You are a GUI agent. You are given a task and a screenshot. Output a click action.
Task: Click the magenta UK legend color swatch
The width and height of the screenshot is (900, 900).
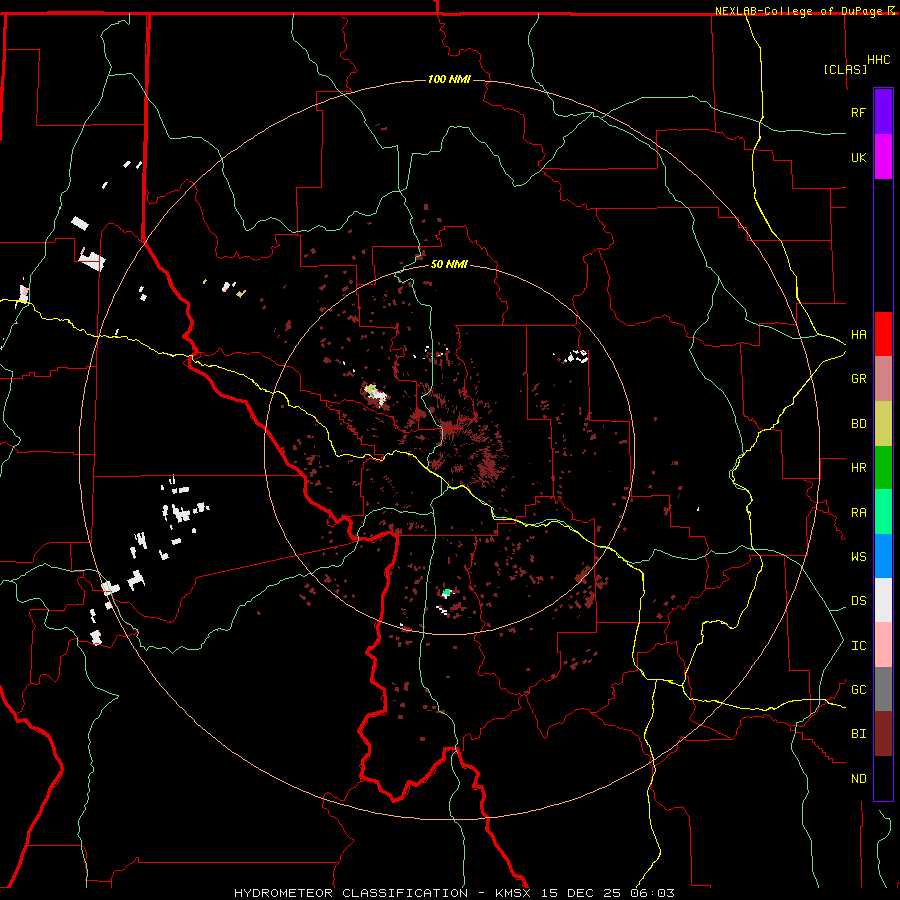point(883,156)
